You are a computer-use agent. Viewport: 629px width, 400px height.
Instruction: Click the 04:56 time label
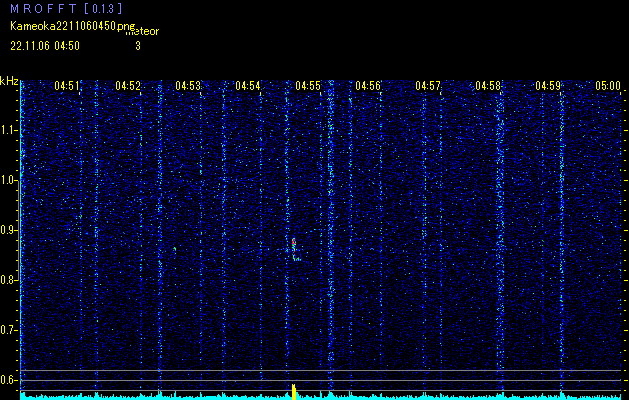pos(368,85)
